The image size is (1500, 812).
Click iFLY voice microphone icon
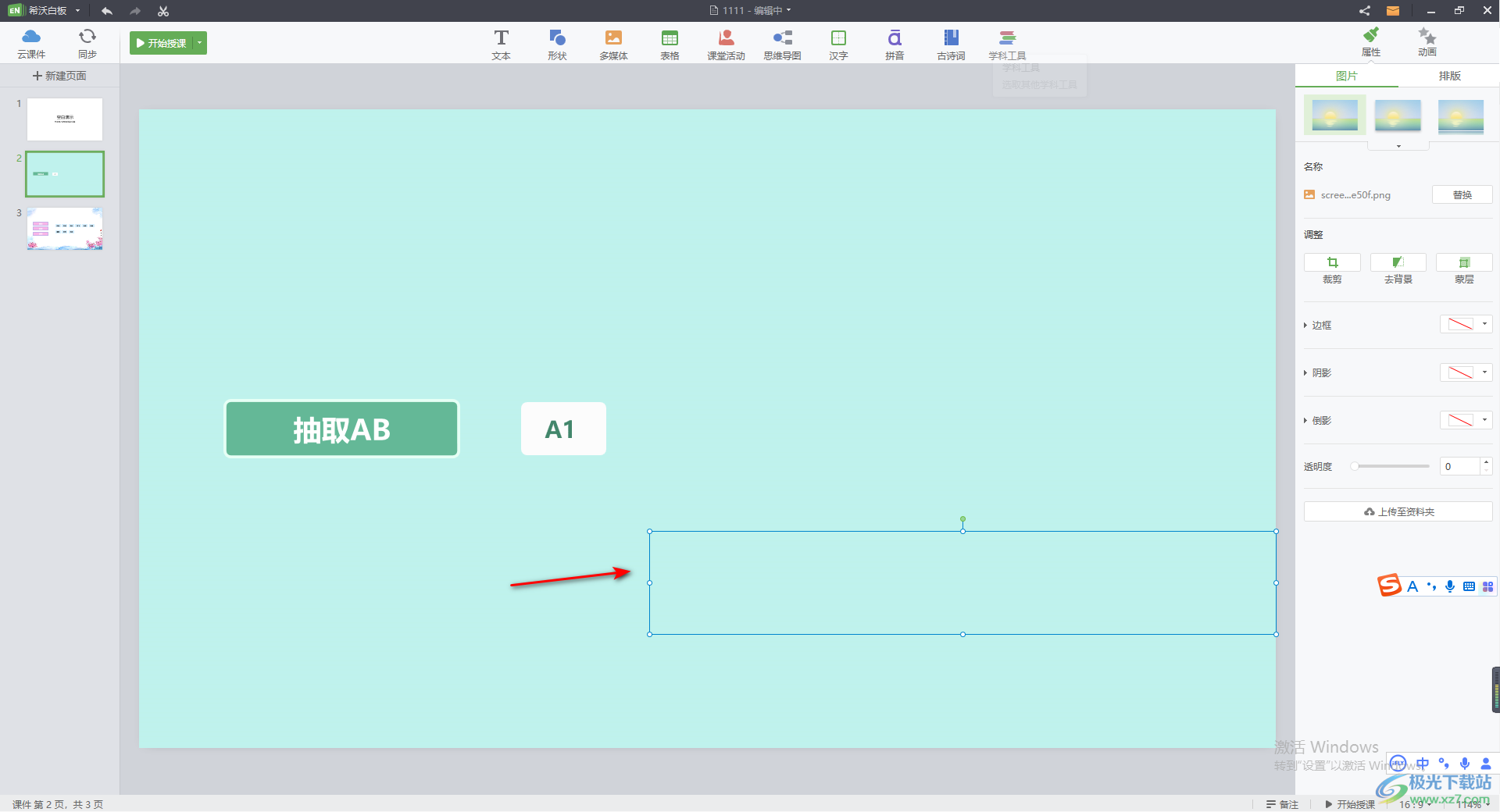pyautogui.click(x=1465, y=764)
